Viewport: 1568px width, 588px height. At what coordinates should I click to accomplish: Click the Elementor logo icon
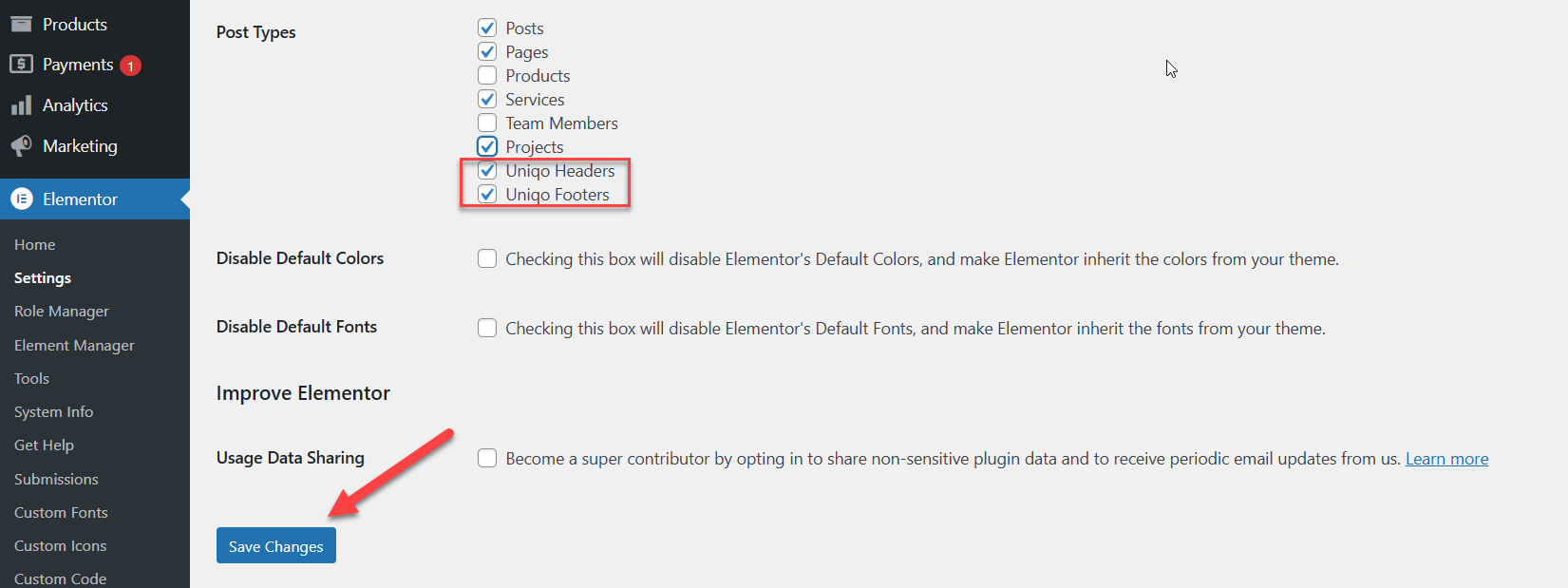[x=21, y=199]
